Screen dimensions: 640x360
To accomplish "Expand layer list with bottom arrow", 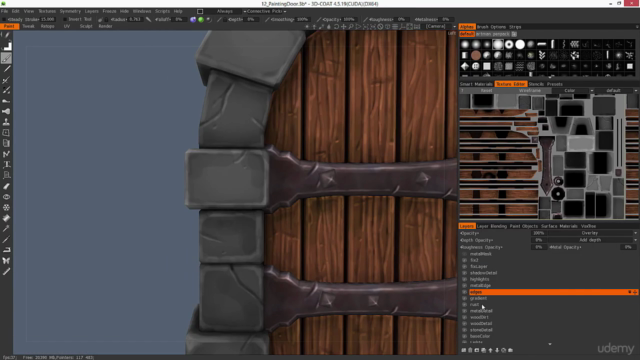I will (x=550, y=344).
